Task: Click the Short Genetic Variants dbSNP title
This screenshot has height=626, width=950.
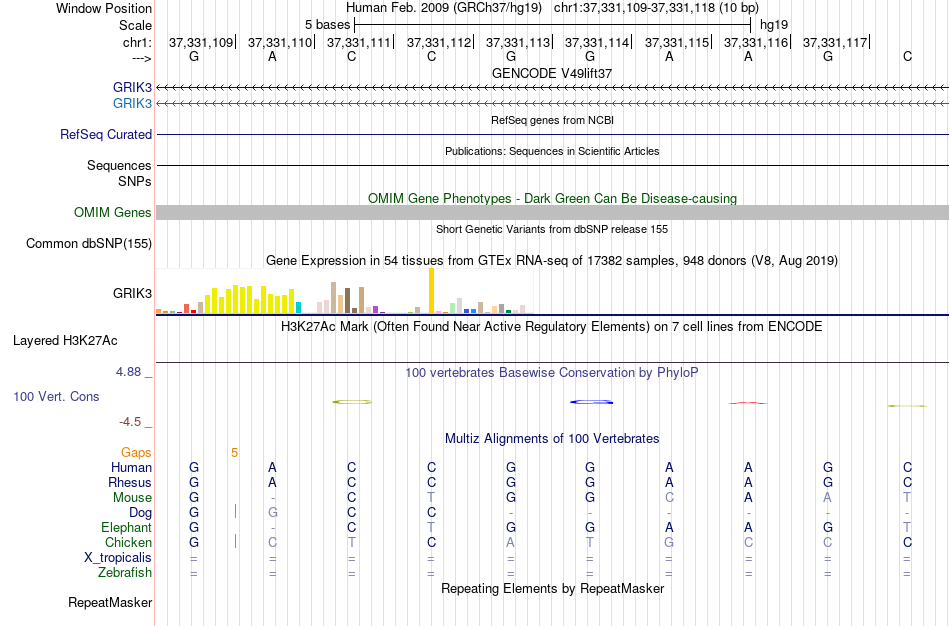Action: pyautogui.click(x=552, y=229)
